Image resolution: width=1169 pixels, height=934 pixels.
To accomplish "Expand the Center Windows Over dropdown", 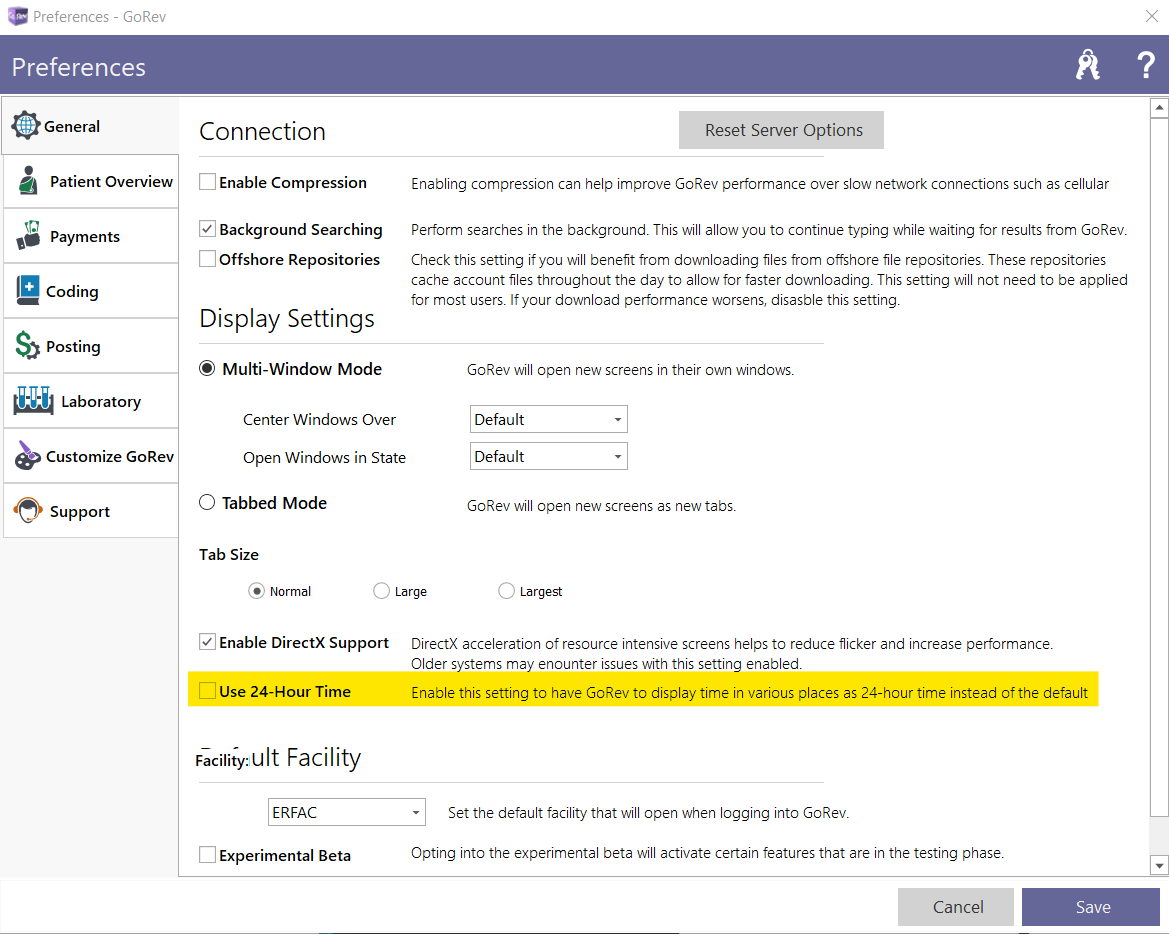I will (548, 419).
